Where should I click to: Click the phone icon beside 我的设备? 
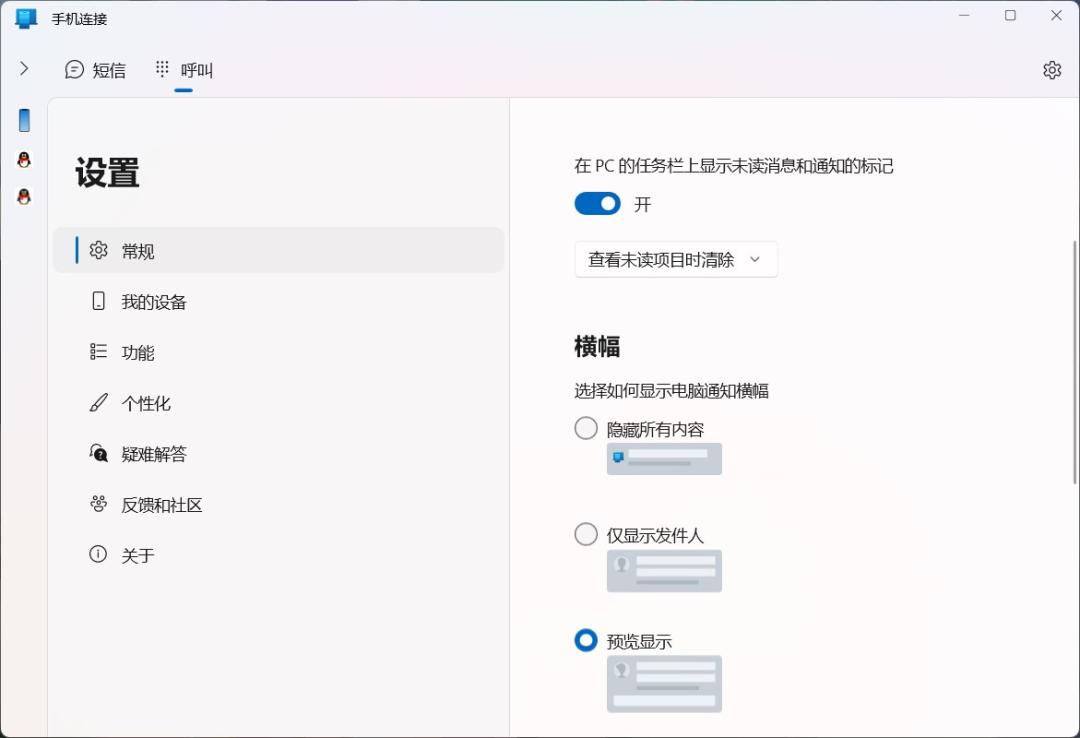[x=98, y=300]
